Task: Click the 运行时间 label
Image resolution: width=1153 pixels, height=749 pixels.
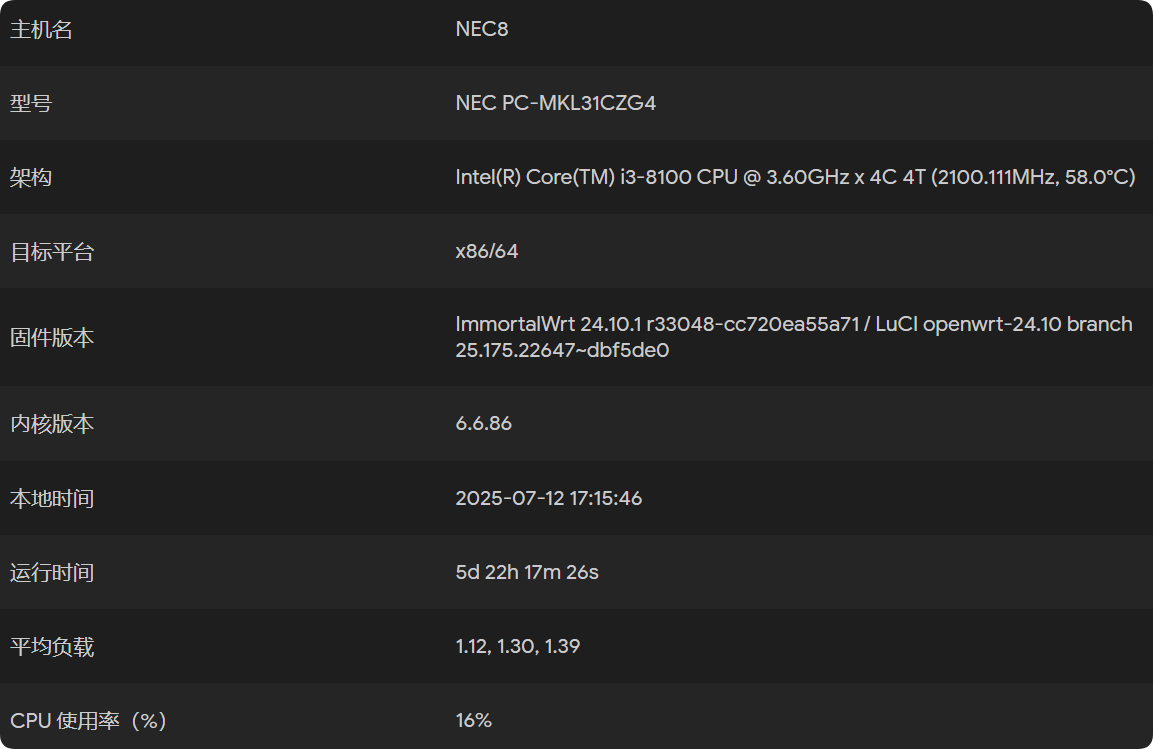Action: click(52, 573)
